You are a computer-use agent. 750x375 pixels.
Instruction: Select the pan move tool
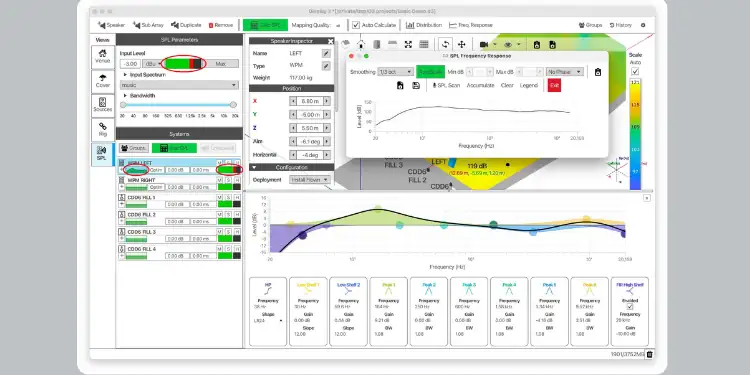pos(462,44)
